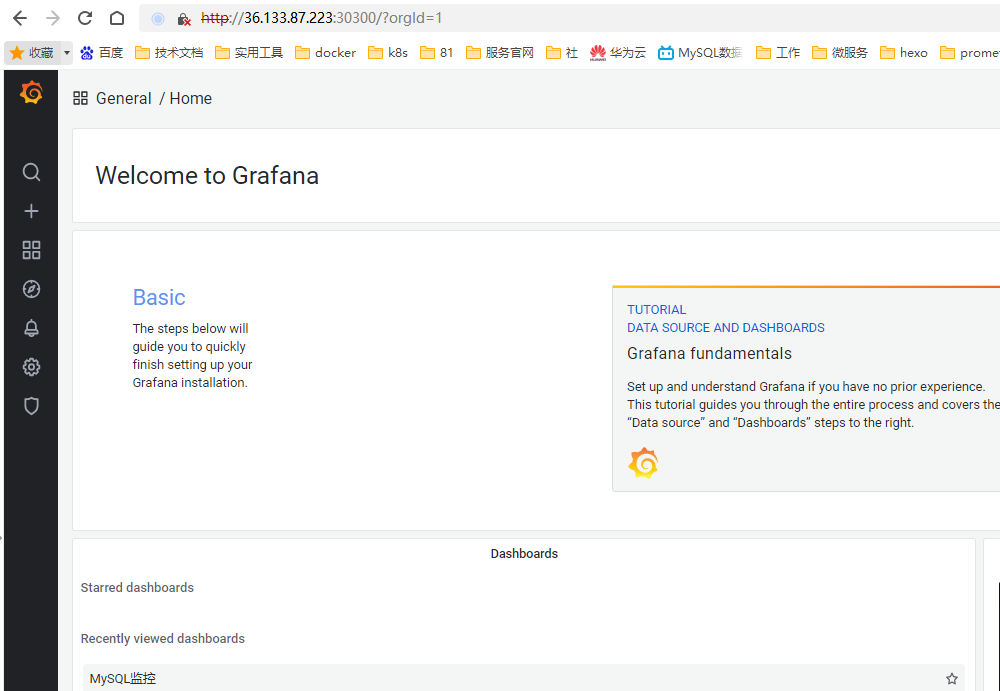Click the 收藏 favorites star button
The image size is (1000, 691).
pos(33,53)
